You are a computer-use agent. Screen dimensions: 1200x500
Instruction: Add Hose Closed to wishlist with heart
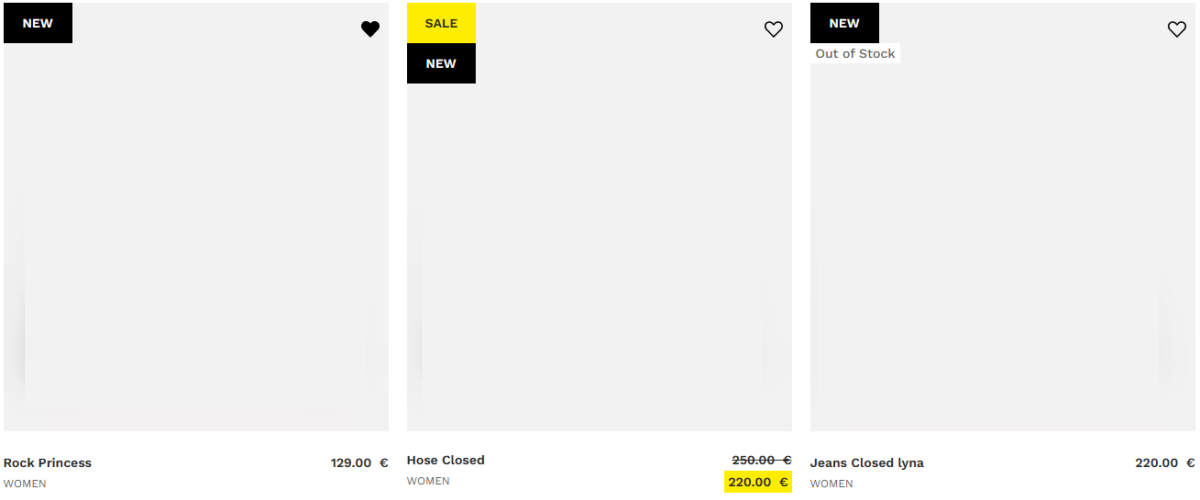tap(773, 30)
